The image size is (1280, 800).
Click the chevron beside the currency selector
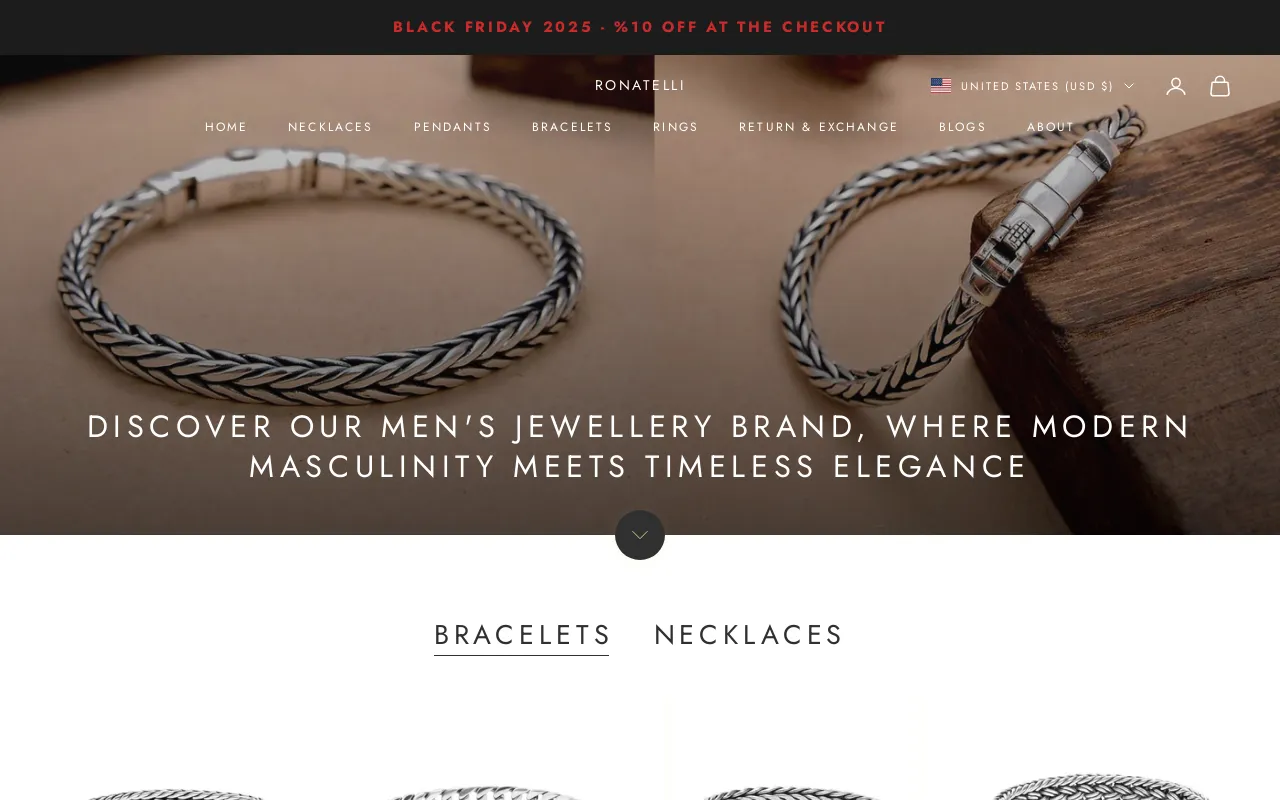click(x=1129, y=86)
